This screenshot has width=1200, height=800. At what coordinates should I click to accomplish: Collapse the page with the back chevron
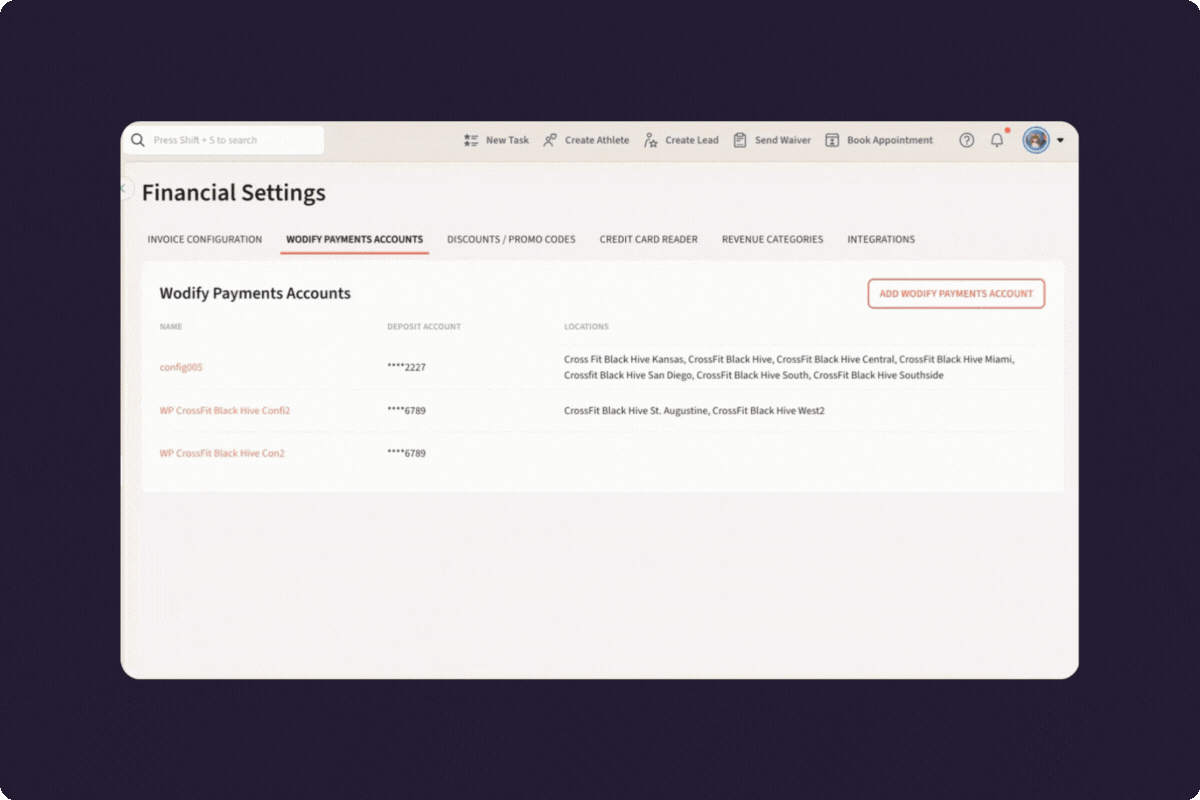pos(124,188)
